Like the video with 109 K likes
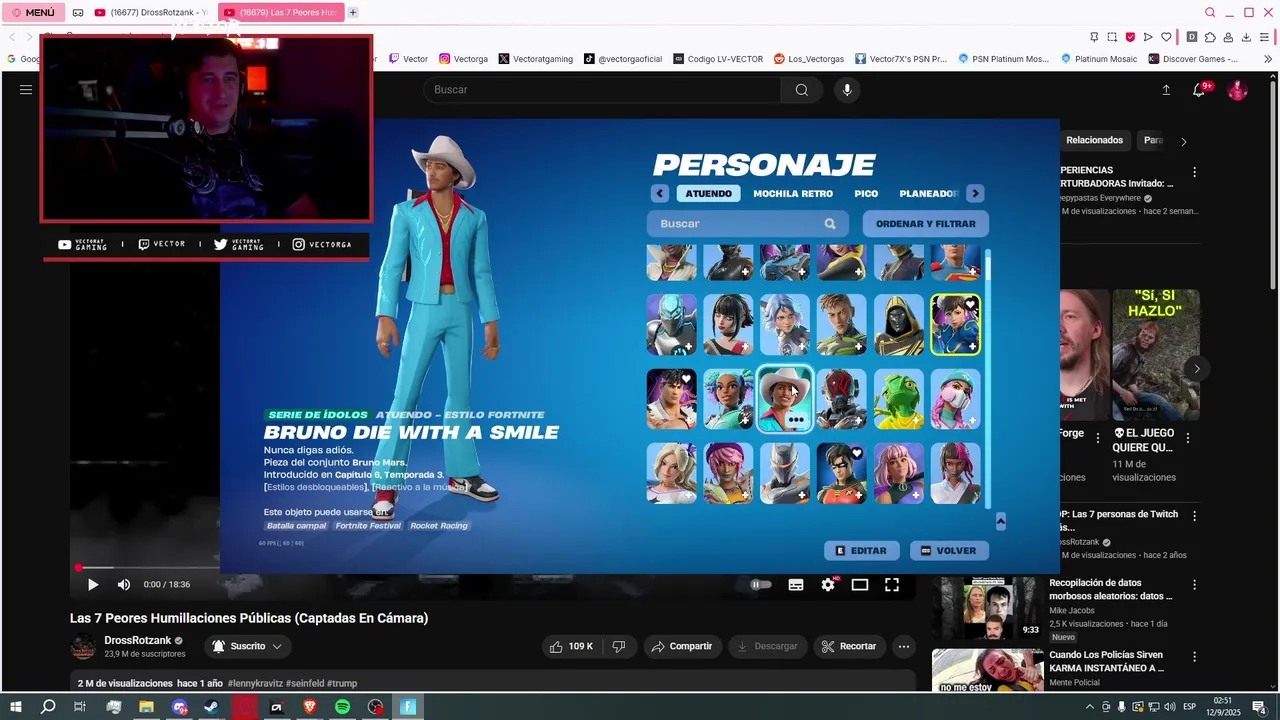Image resolution: width=1280 pixels, height=720 pixels. tap(571, 647)
